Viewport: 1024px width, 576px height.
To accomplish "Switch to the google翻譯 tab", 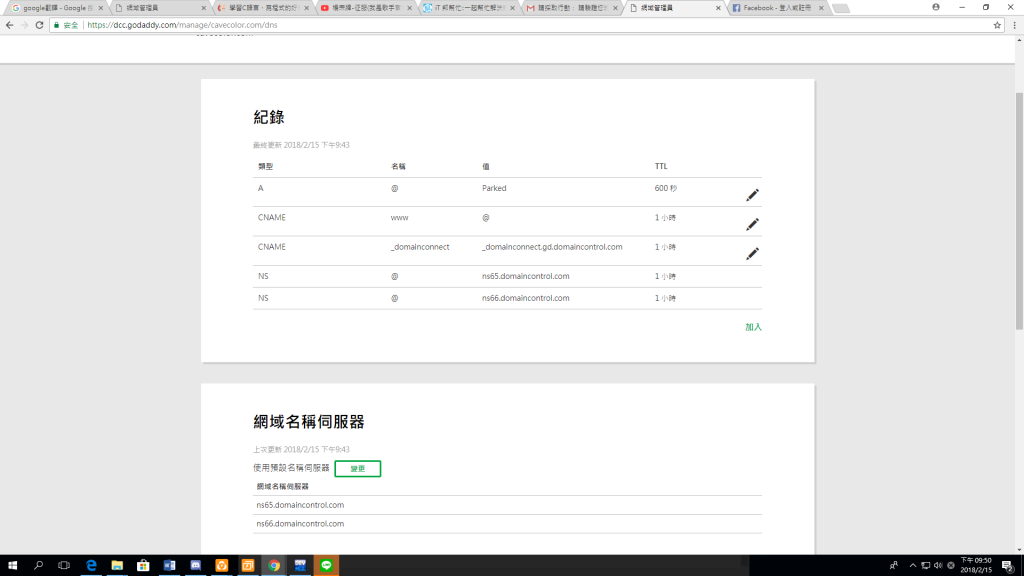I will coord(57,8).
